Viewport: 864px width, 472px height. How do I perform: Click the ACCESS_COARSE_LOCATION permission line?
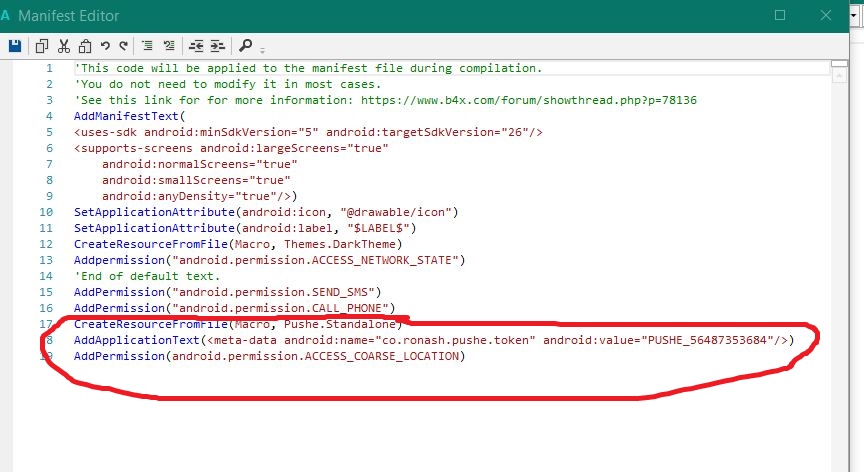pyautogui.click(x=270, y=356)
